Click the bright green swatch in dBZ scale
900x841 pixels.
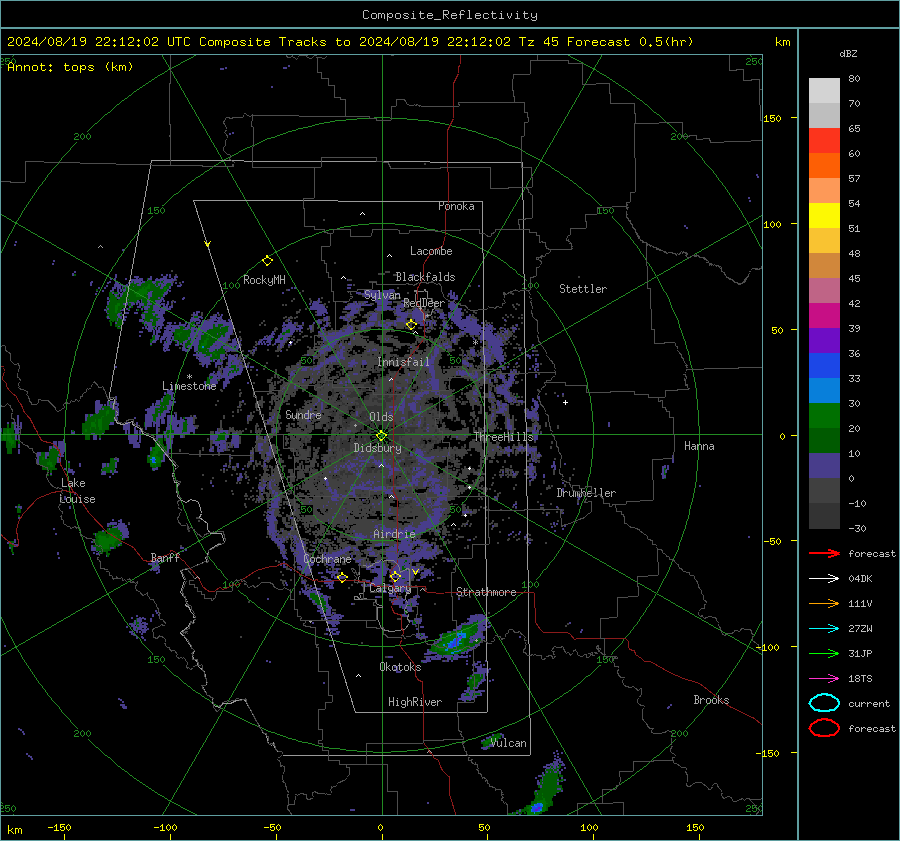pos(824,416)
